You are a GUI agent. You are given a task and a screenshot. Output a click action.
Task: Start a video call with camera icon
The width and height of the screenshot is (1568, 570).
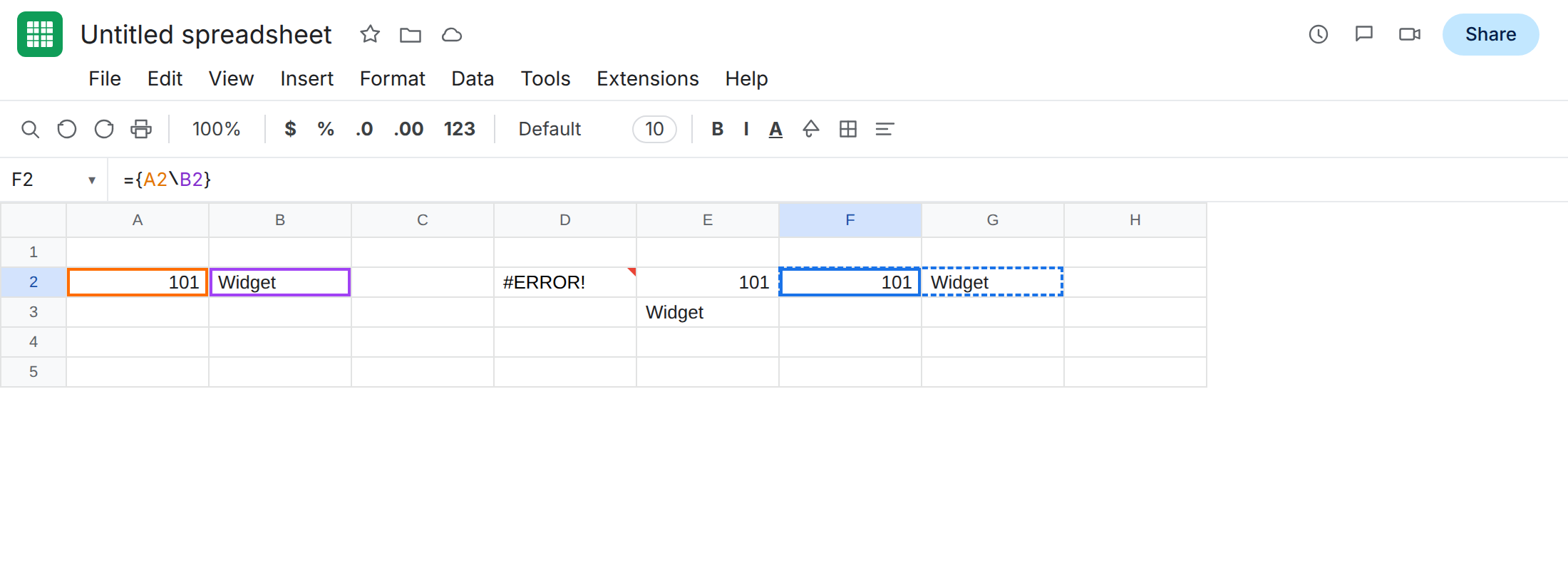1410,34
